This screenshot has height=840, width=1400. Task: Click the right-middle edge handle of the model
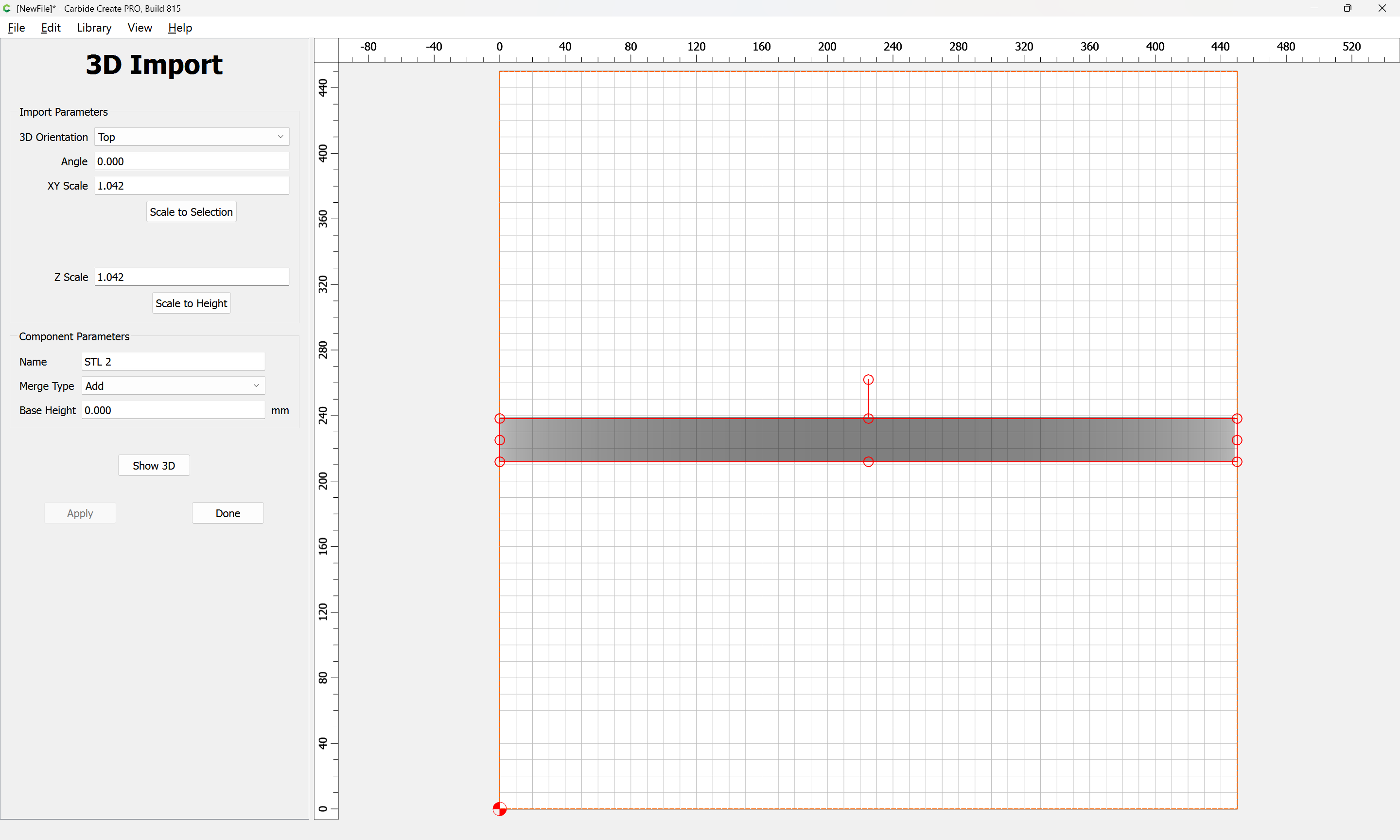tap(1237, 440)
